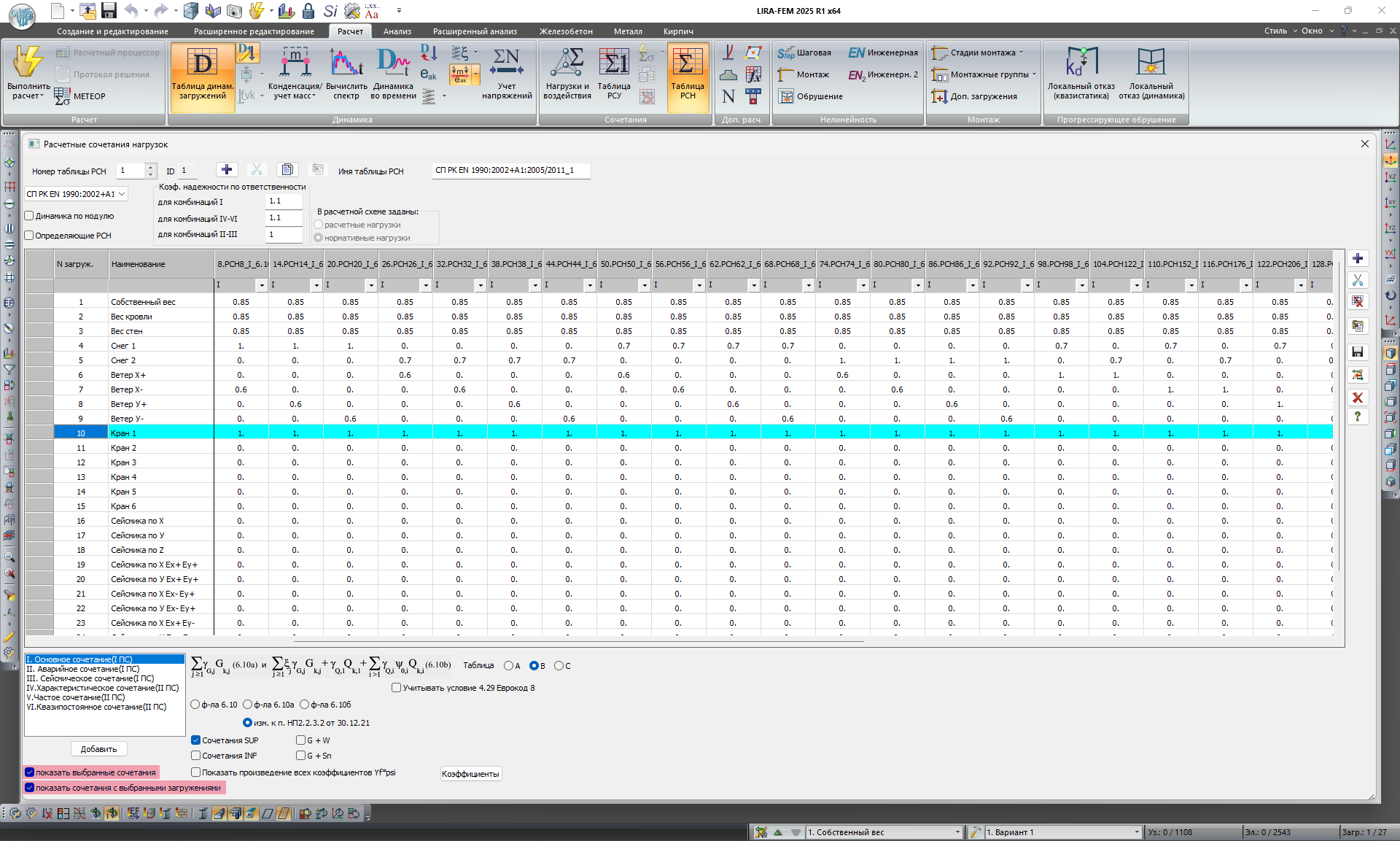Click the red X delete icon
Viewport: 1400px width, 841px height.
click(x=1357, y=398)
